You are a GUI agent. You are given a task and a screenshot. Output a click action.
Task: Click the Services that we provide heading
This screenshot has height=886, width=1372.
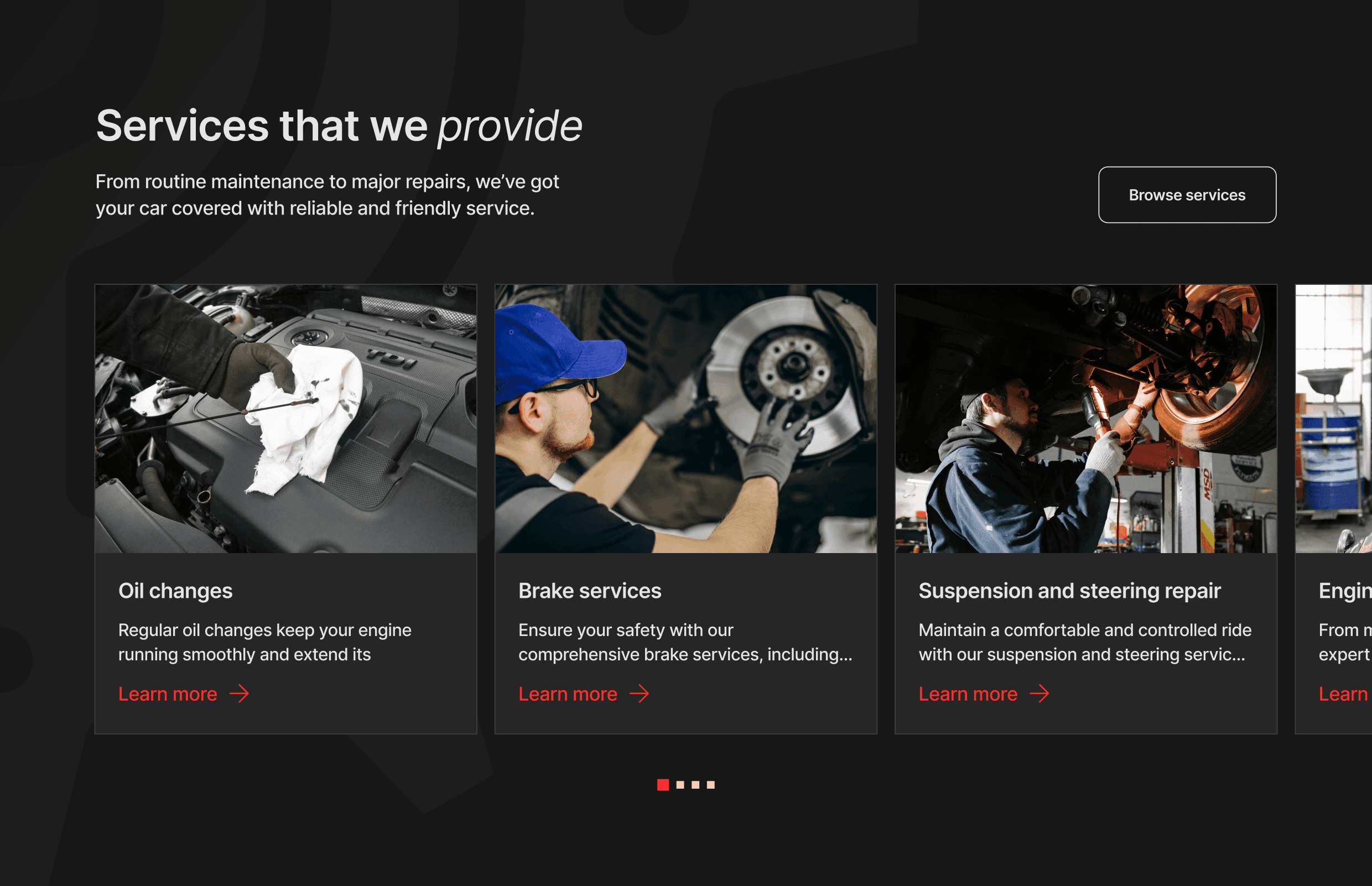click(339, 126)
